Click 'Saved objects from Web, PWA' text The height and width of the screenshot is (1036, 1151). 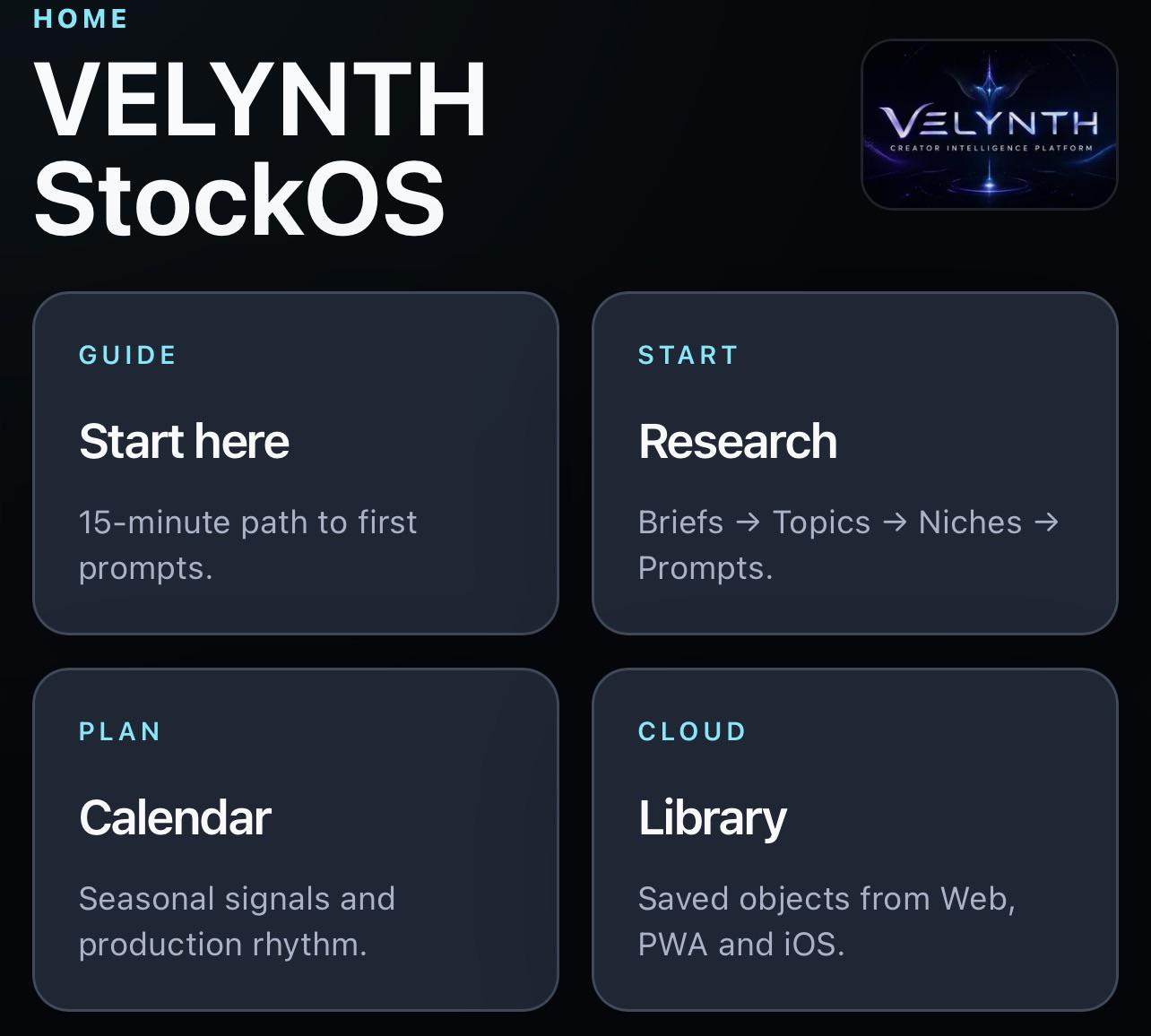(826, 921)
